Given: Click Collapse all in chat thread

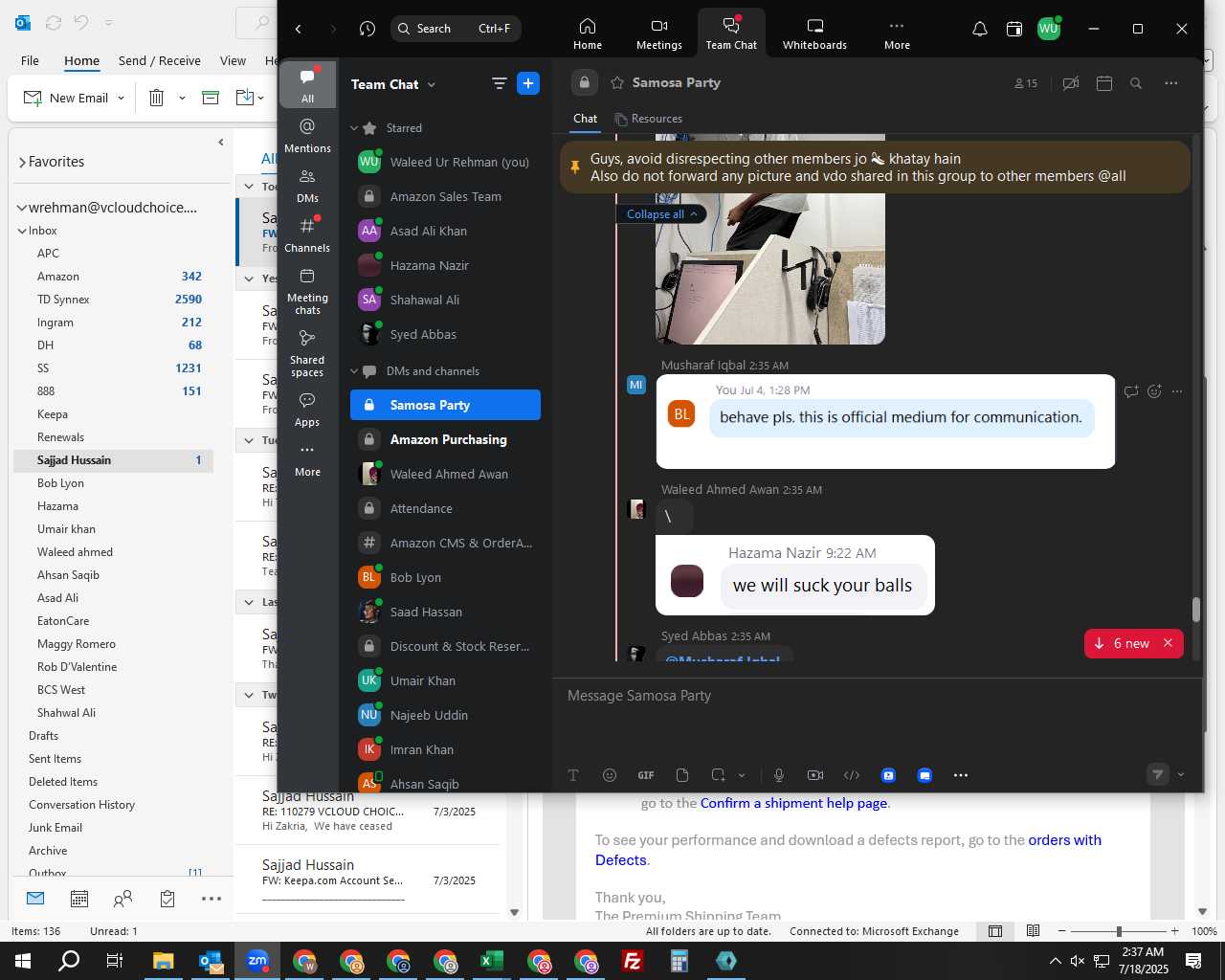Looking at the screenshot, I should coord(661,213).
